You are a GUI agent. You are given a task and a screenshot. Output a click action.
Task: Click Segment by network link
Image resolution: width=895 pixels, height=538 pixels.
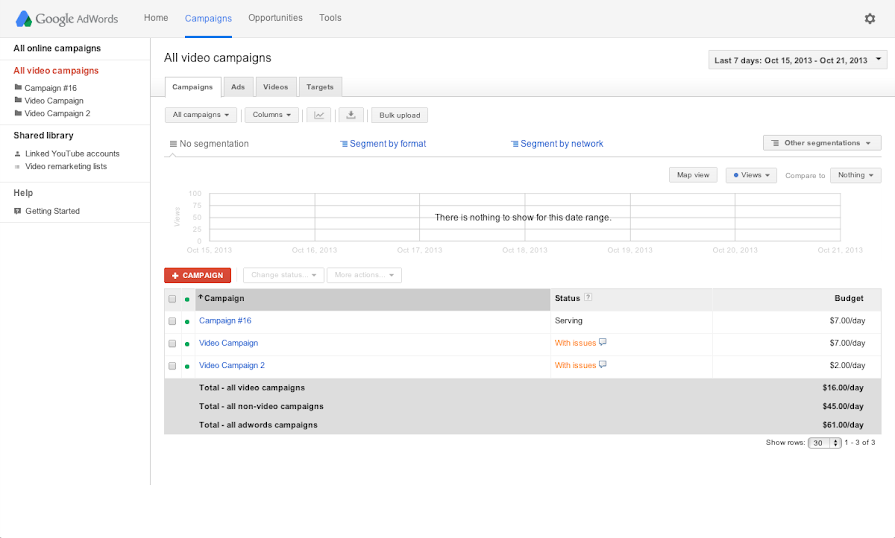(x=562, y=144)
